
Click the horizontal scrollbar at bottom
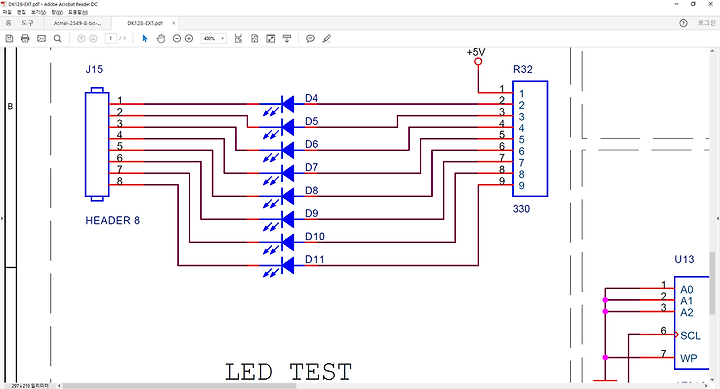[179, 386]
